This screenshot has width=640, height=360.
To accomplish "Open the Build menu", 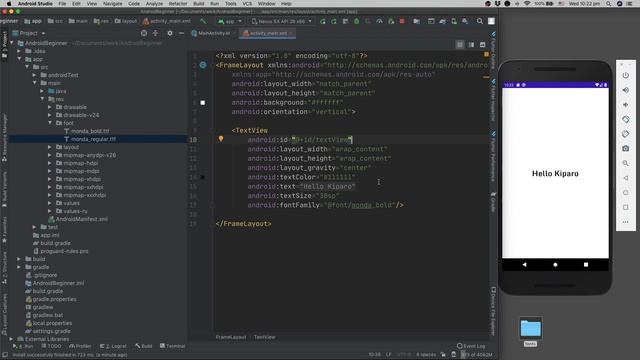I will 199,3.
